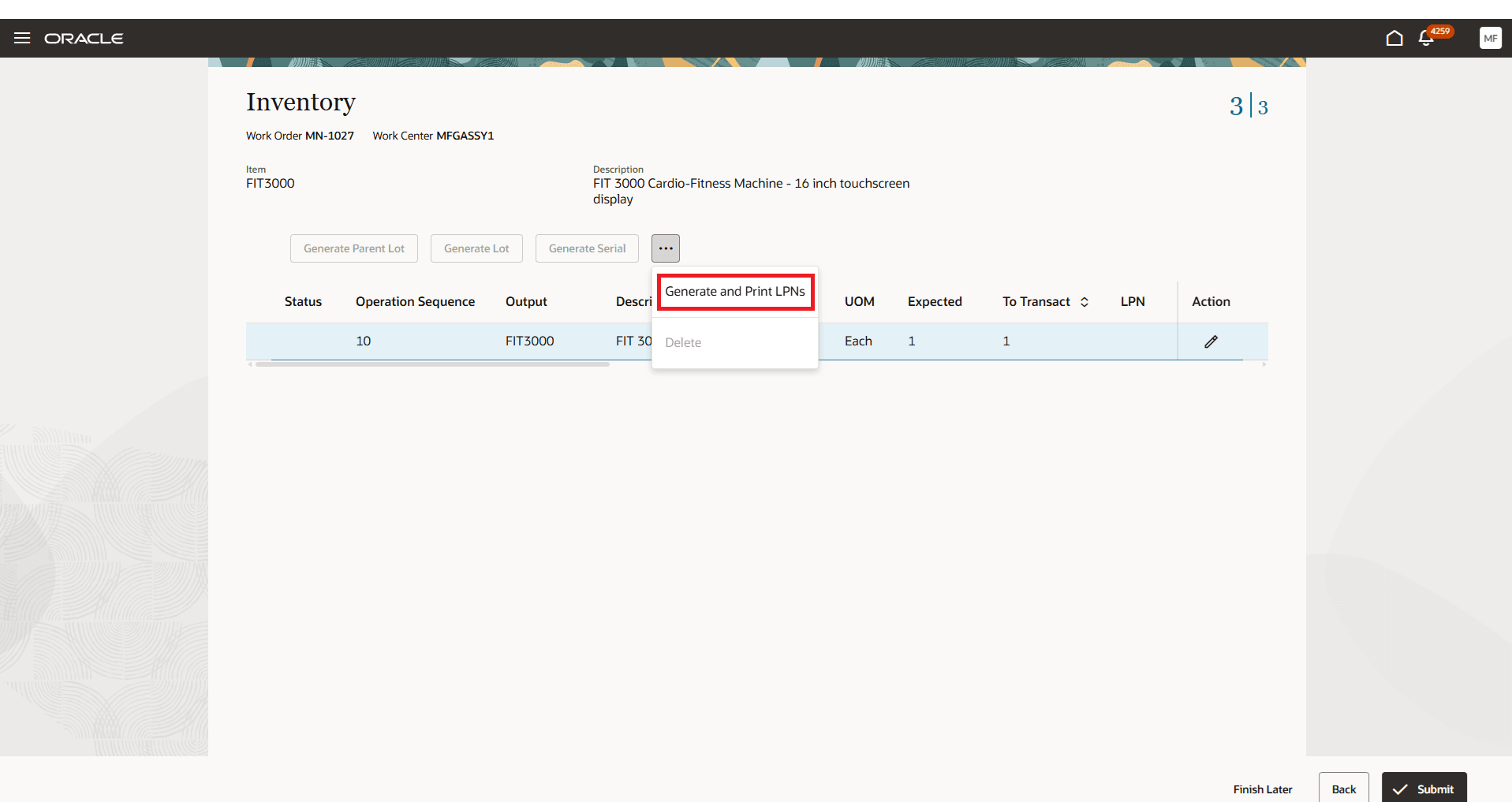1512x802 pixels.
Task: Go to the home page icon
Action: [x=1394, y=37]
